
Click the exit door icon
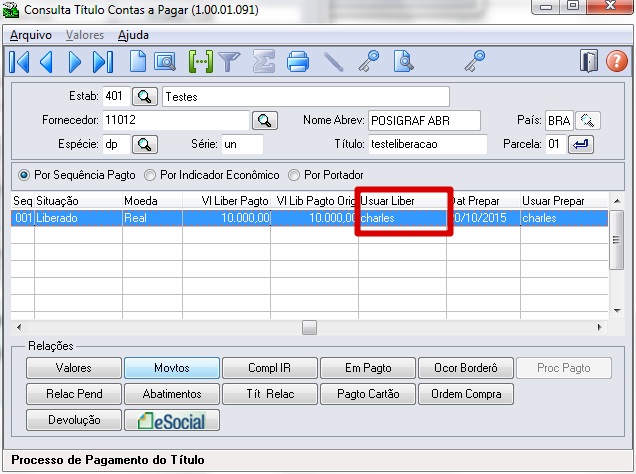589,61
